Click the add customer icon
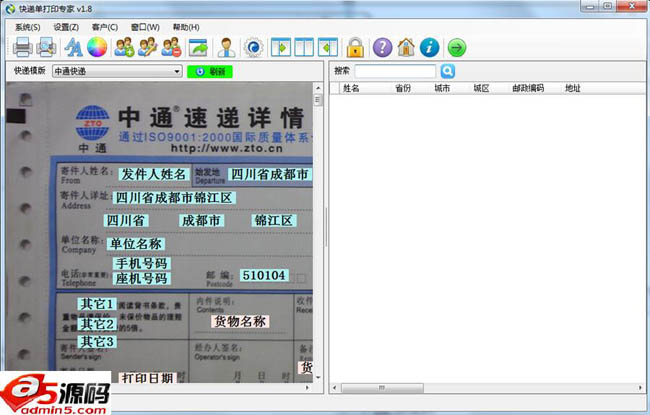 tap(124, 47)
